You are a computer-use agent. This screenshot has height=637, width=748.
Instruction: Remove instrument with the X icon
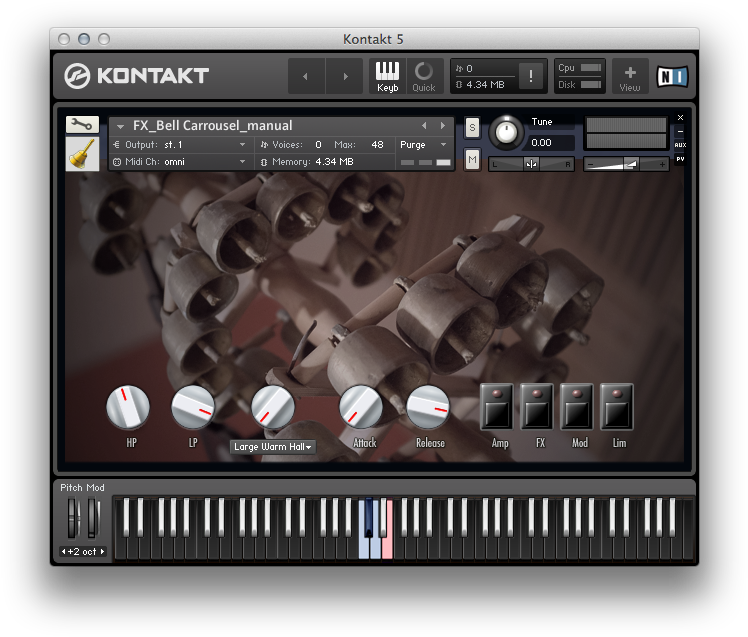point(680,117)
